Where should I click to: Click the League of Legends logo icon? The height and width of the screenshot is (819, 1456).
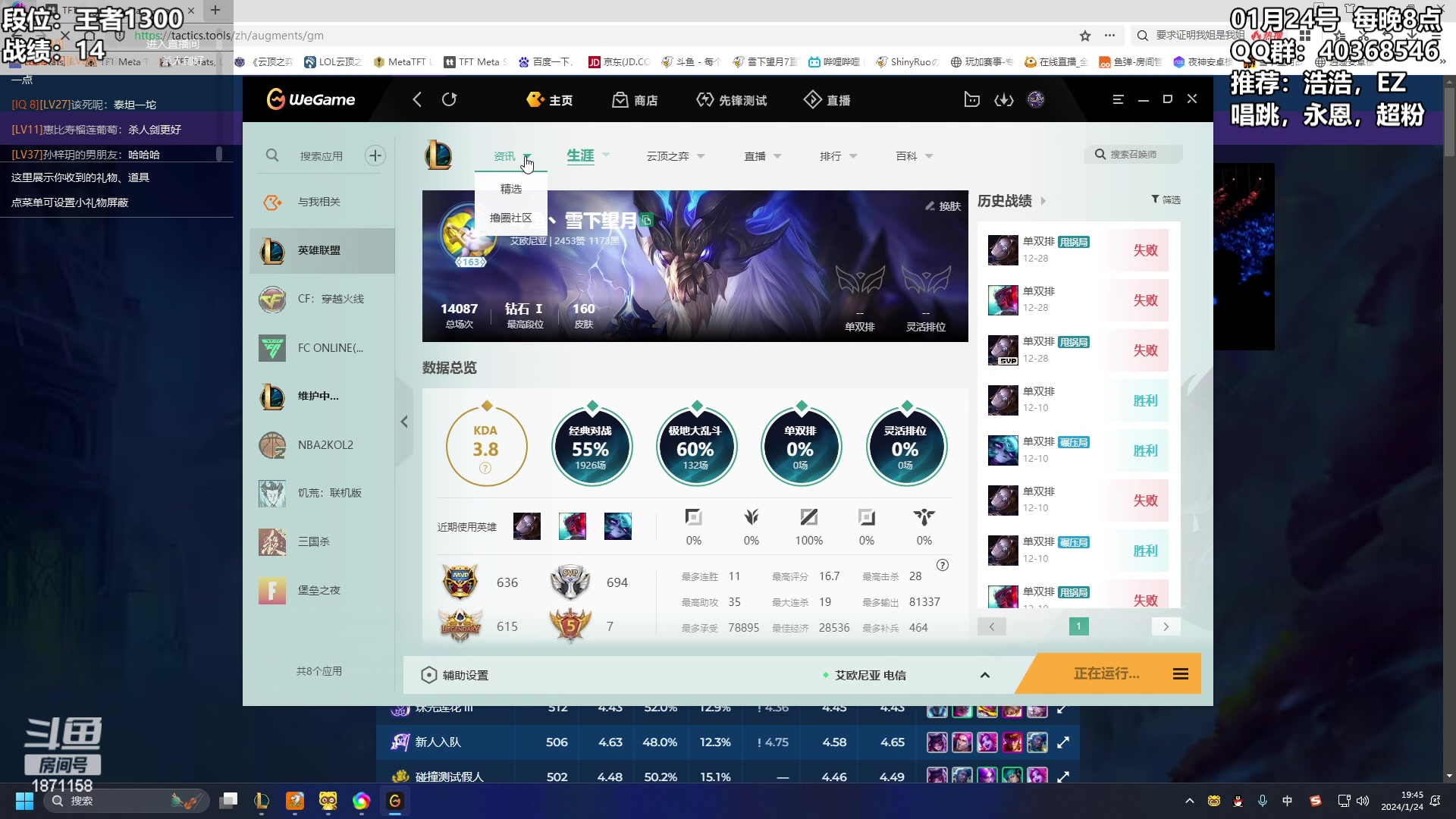click(438, 155)
